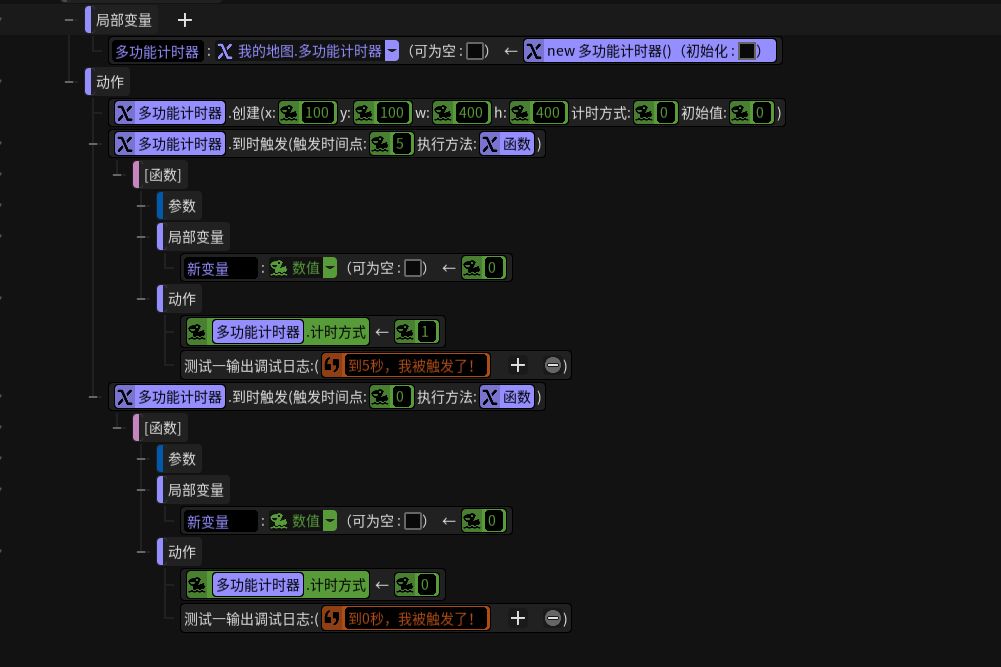The width and height of the screenshot is (1001, 667).
Task: Toggle 可为空 checkbox of 多功能计时器 variable
Action: pyautogui.click(x=475, y=51)
